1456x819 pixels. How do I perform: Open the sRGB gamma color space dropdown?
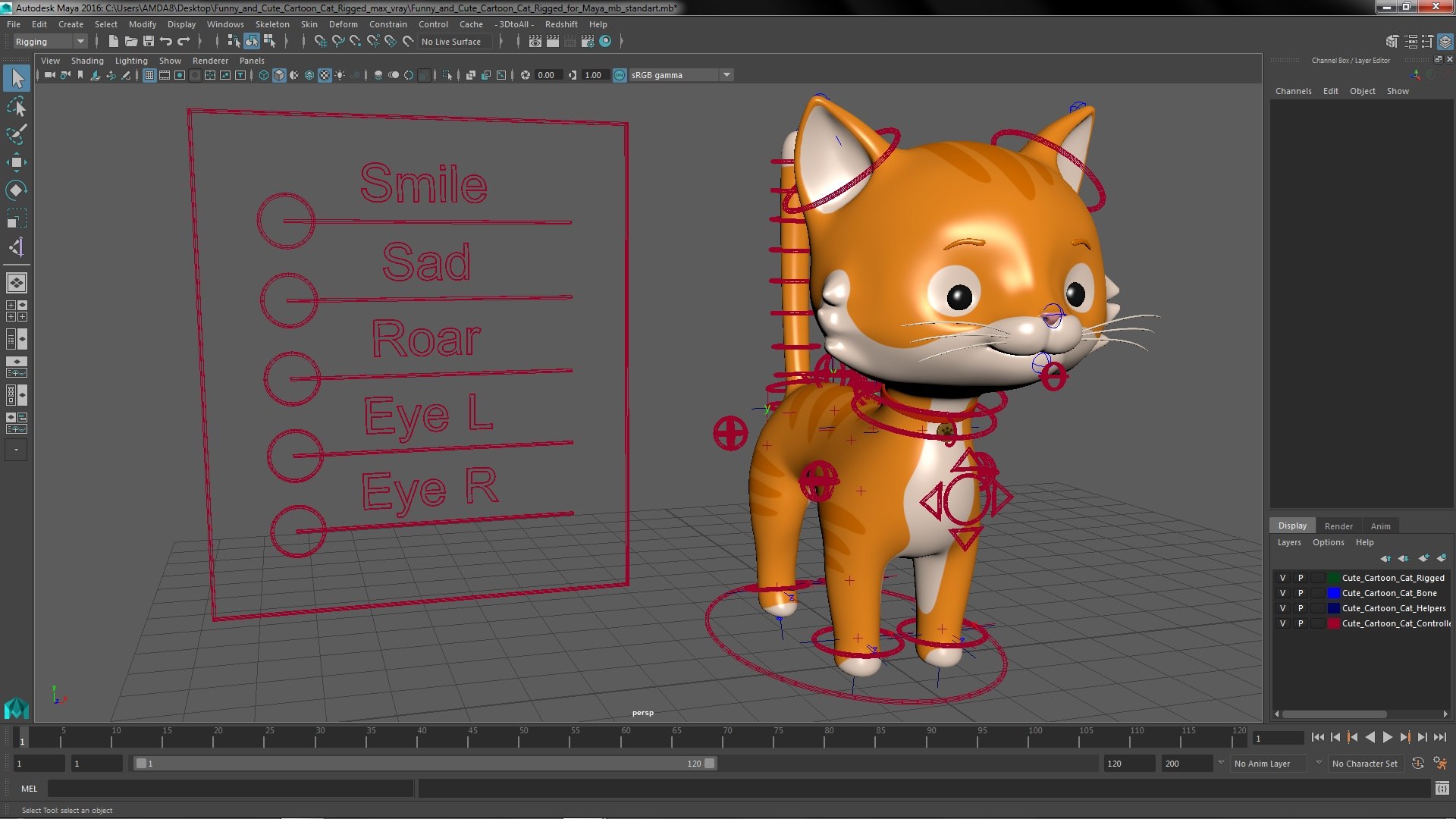[681, 75]
